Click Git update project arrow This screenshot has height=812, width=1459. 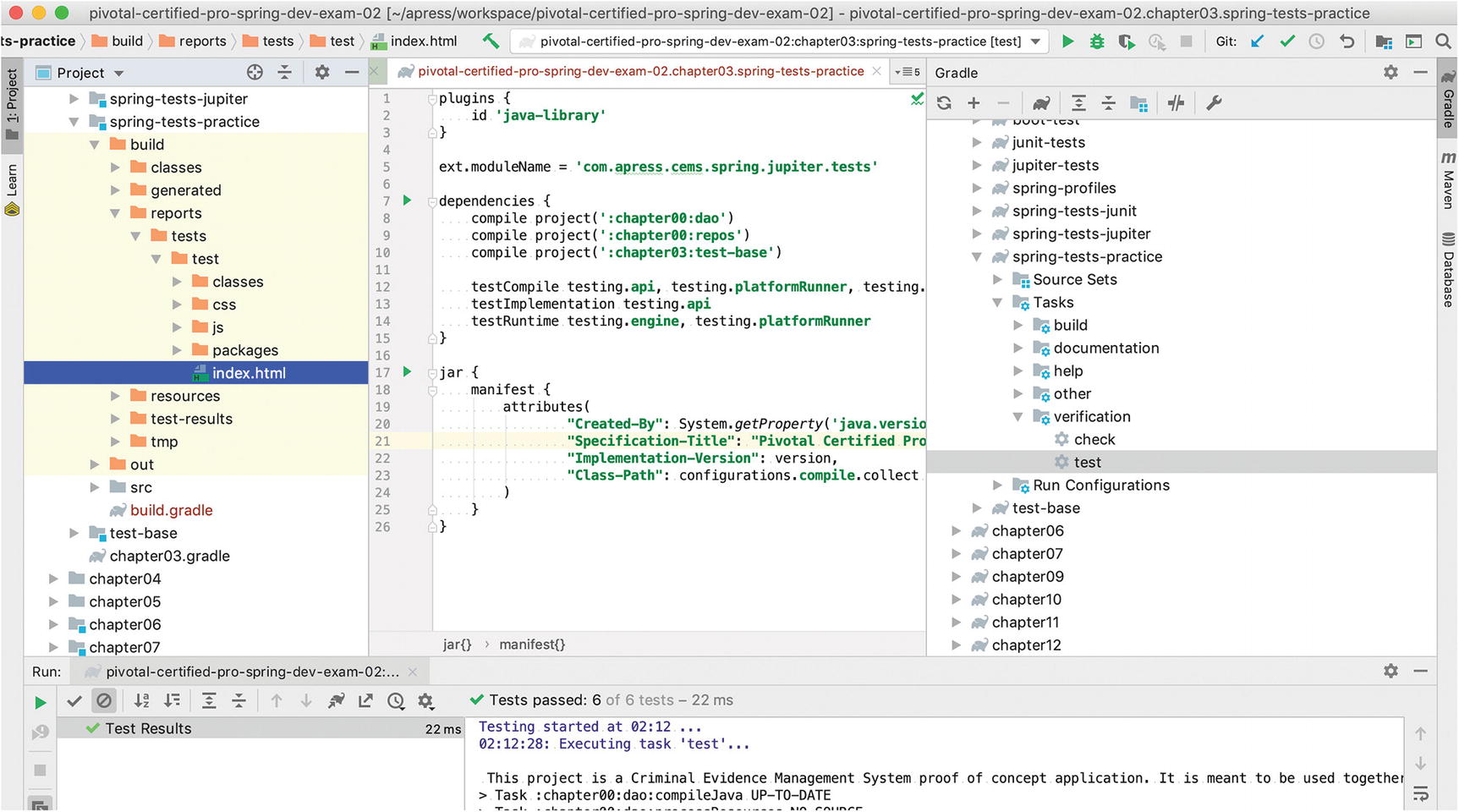click(1258, 41)
